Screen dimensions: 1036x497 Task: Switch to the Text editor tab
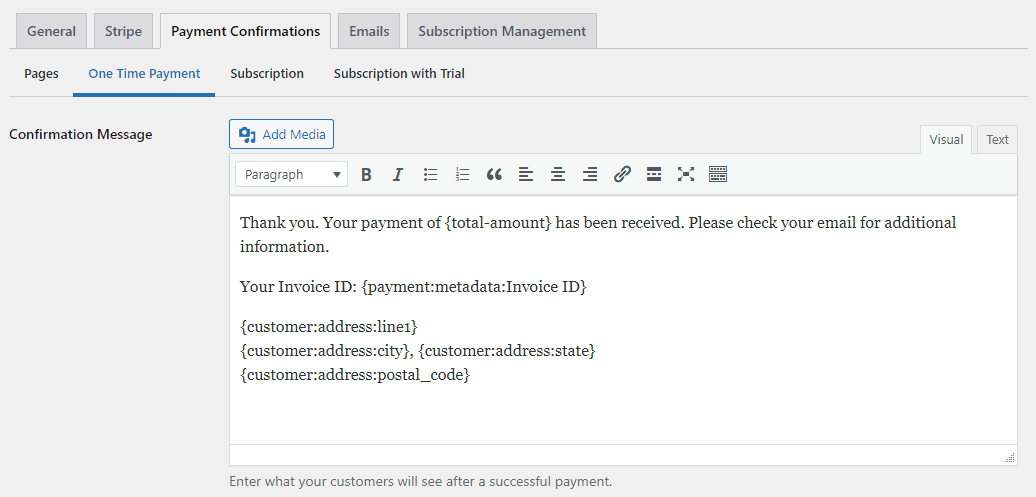(997, 139)
